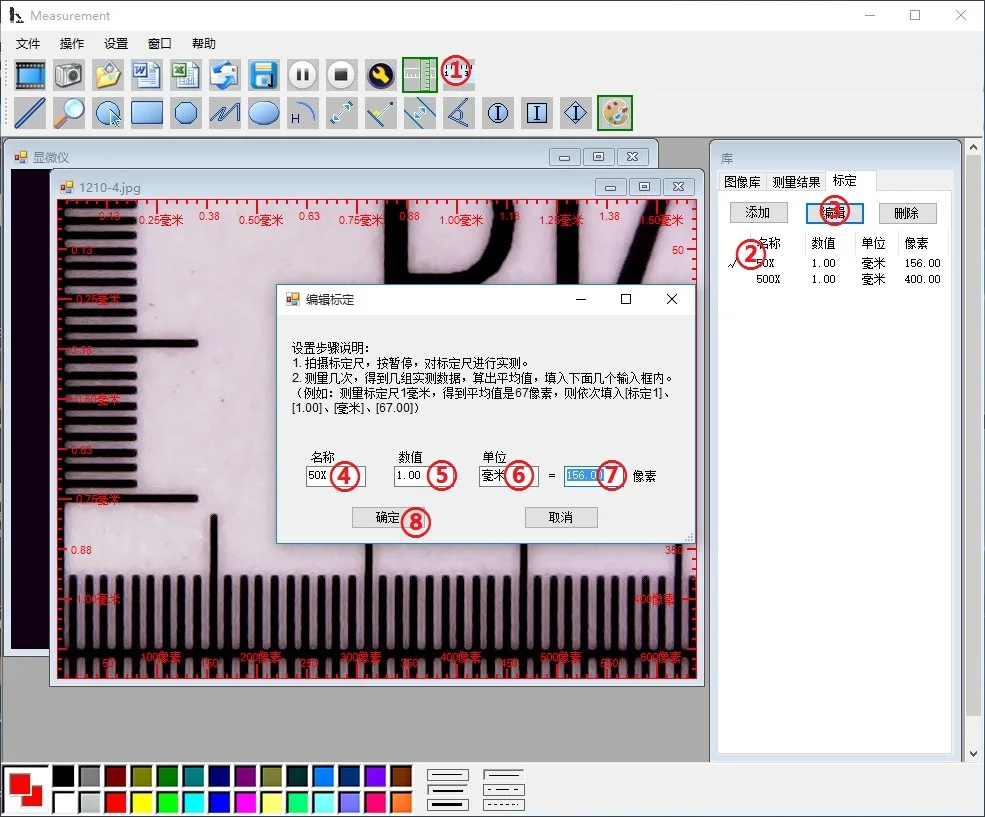Select the diamond I text tool
Screen dimensions: 985x817
point(575,113)
